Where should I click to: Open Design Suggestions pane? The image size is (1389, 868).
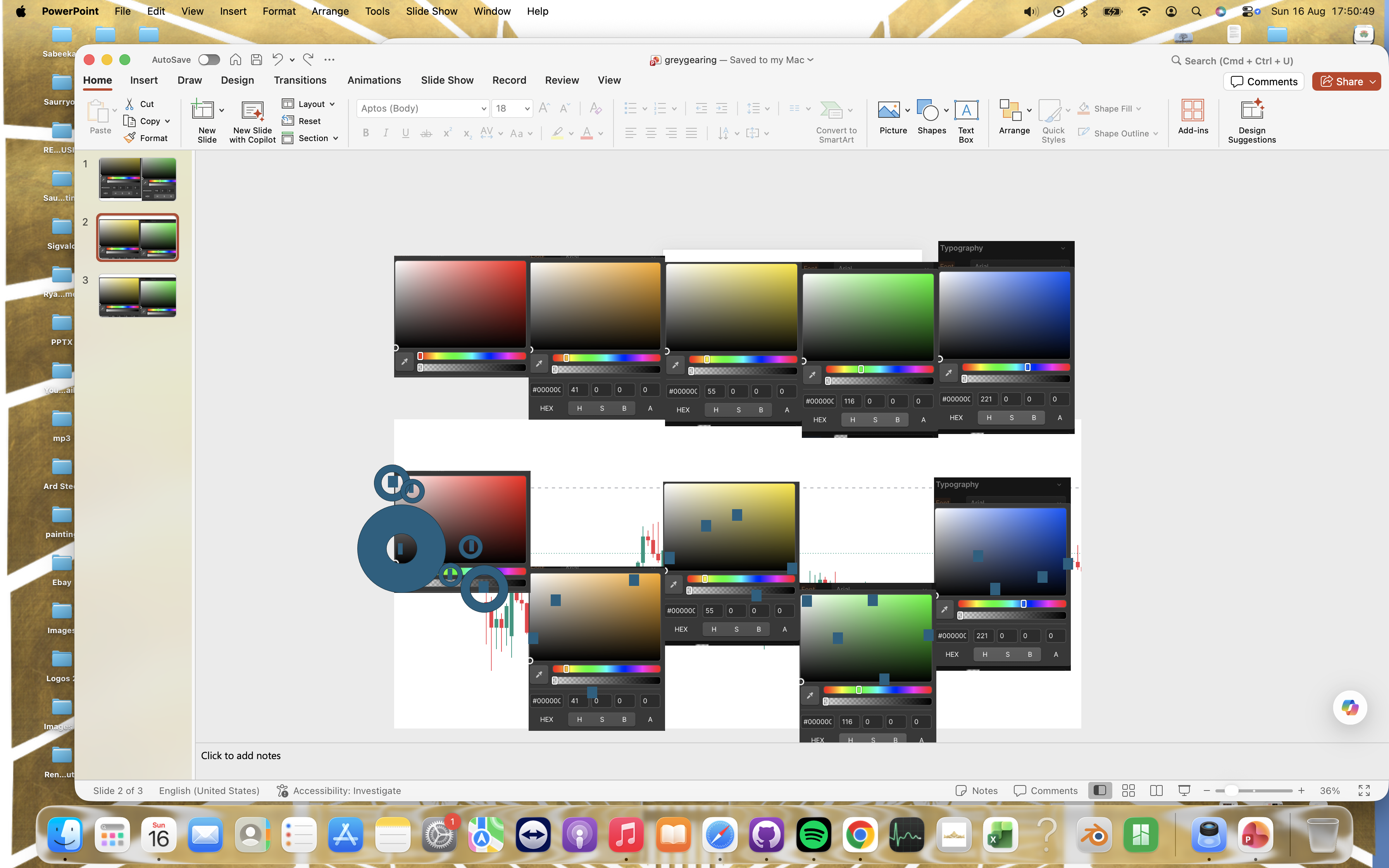(1252, 121)
